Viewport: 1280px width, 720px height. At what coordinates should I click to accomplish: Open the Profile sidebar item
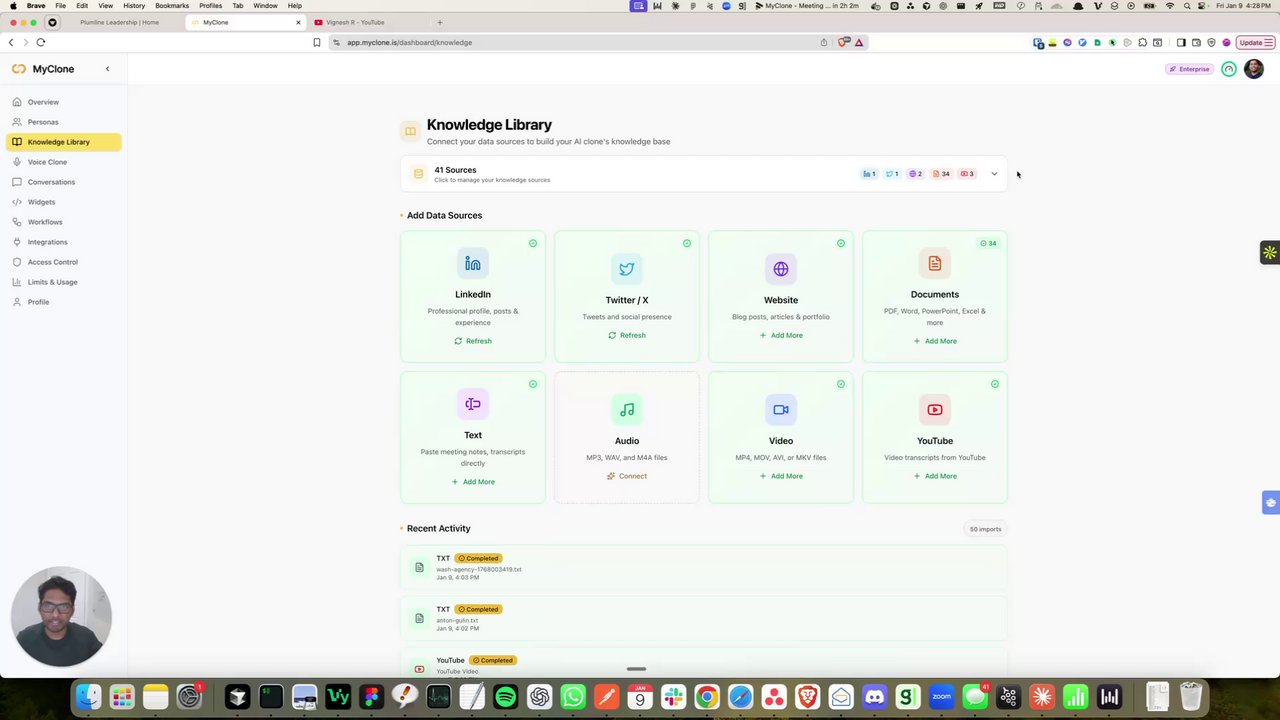[38, 302]
